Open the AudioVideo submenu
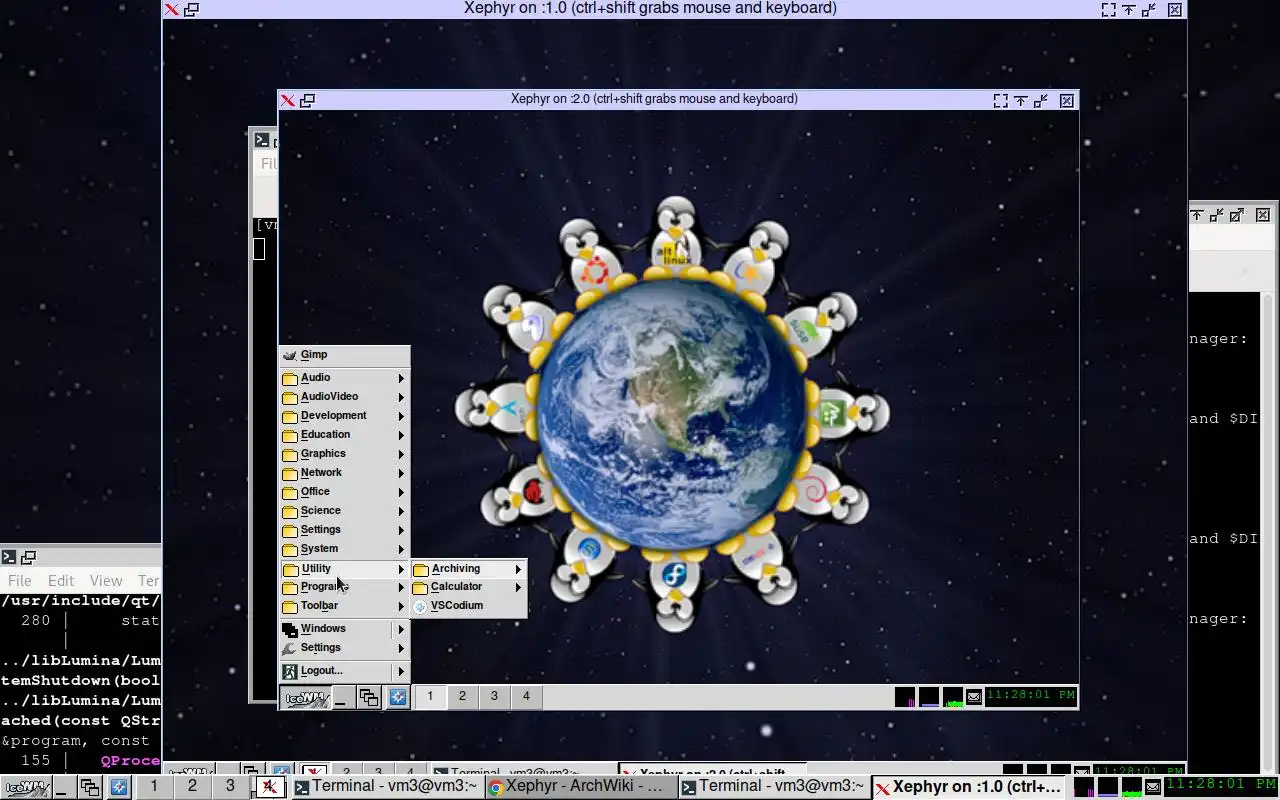1280x800 pixels. (344, 397)
